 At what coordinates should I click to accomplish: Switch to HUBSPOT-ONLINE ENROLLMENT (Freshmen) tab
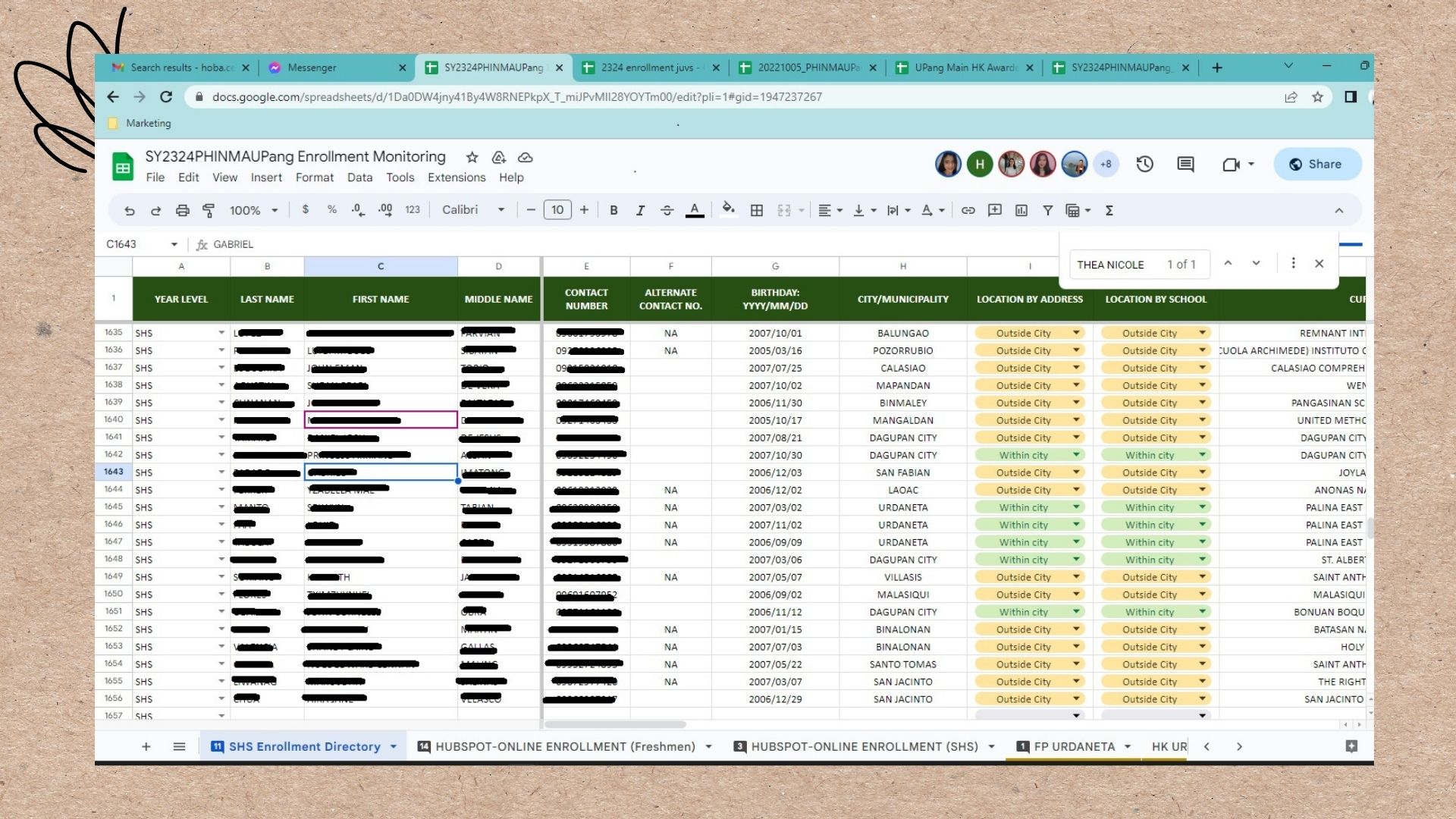tap(564, 746)
